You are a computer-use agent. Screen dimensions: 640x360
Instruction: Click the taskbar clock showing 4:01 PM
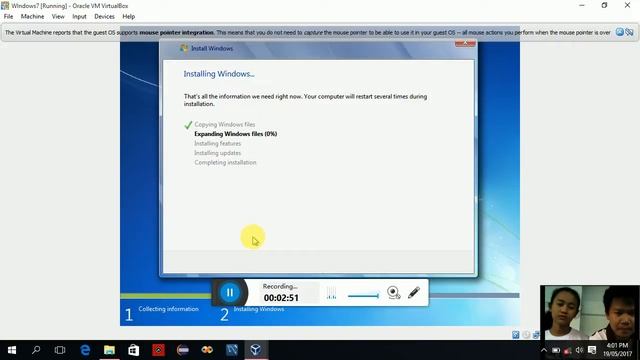pos(618,350)
